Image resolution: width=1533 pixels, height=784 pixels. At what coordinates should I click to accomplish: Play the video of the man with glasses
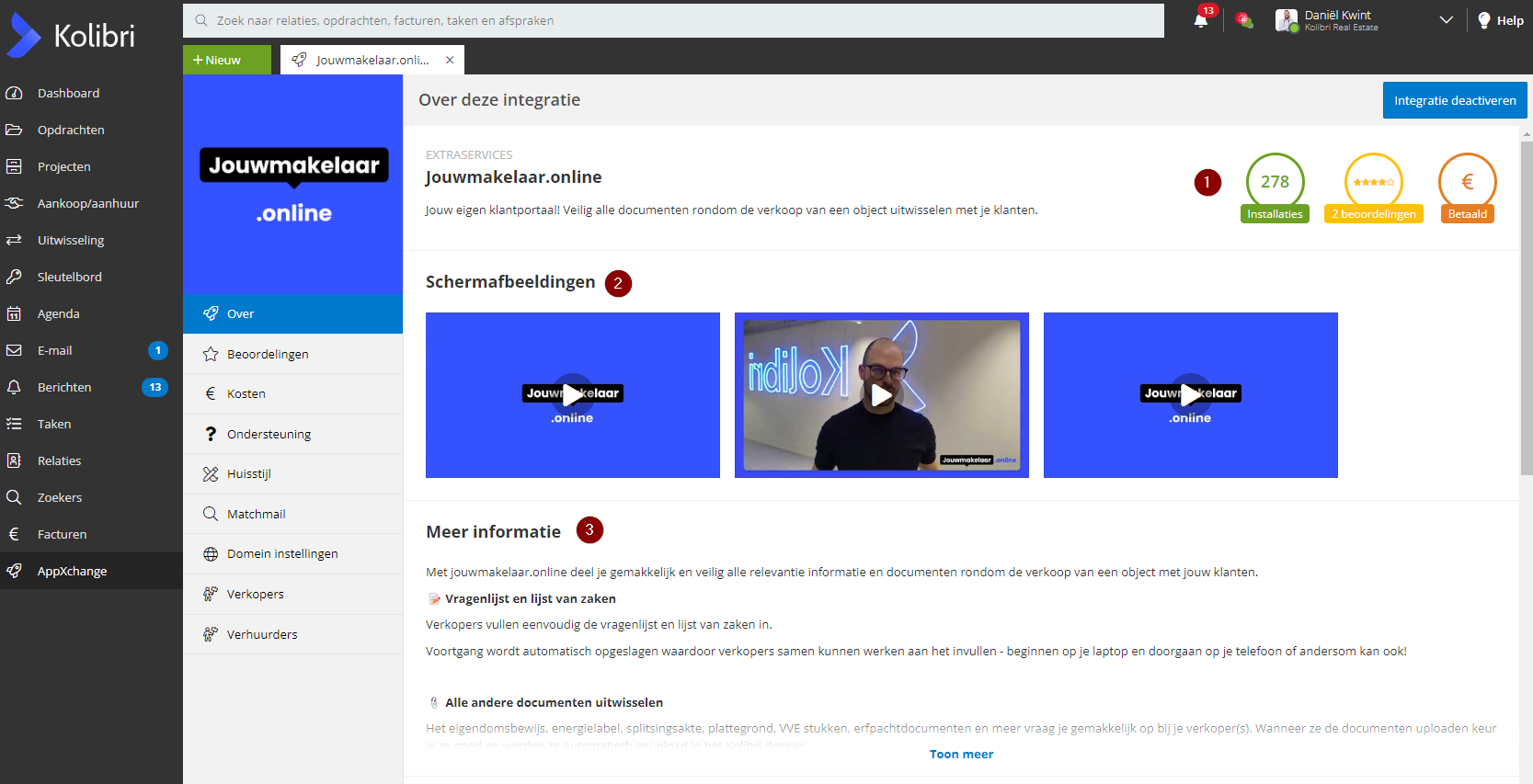(x=882, y=395)
